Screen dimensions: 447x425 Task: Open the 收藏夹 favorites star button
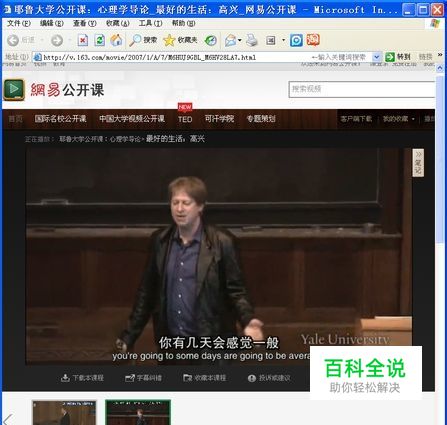click(x=180, y=40)
